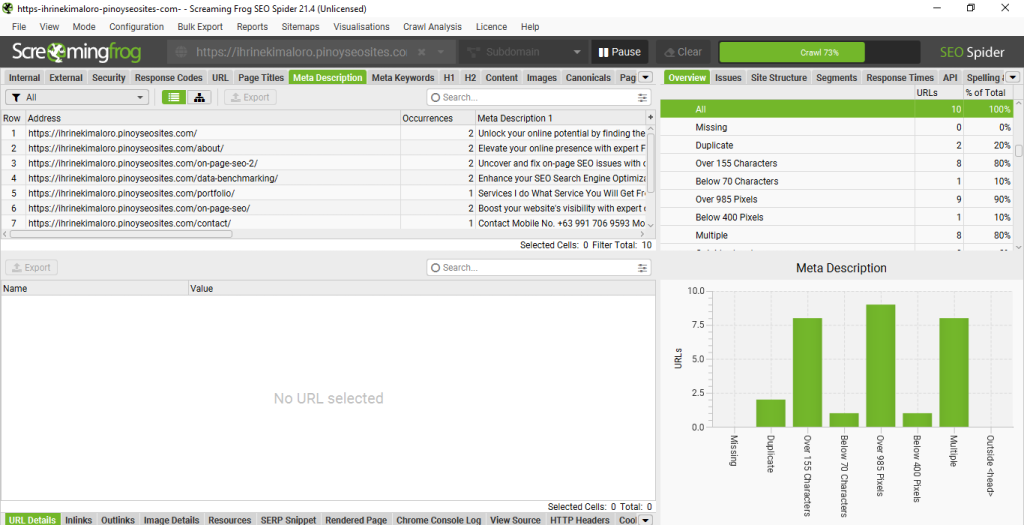
Task: Click the search filter settings icon in upper table
Action: click(x=643, y=98)
